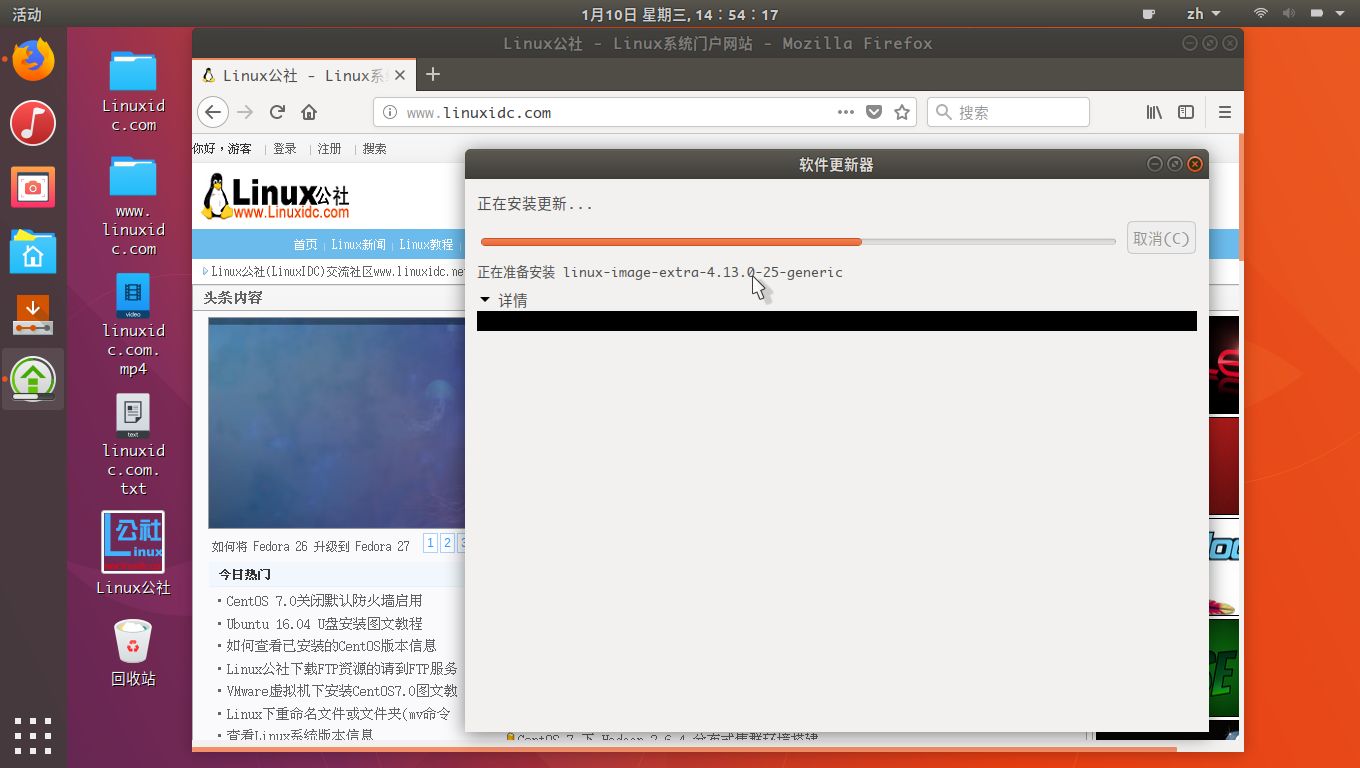The width and height of the screenshot is (1360, 768).
Task: Open Ubuntu 16.04 U盘安装图文教程 article
Action: tap(324, 623)
